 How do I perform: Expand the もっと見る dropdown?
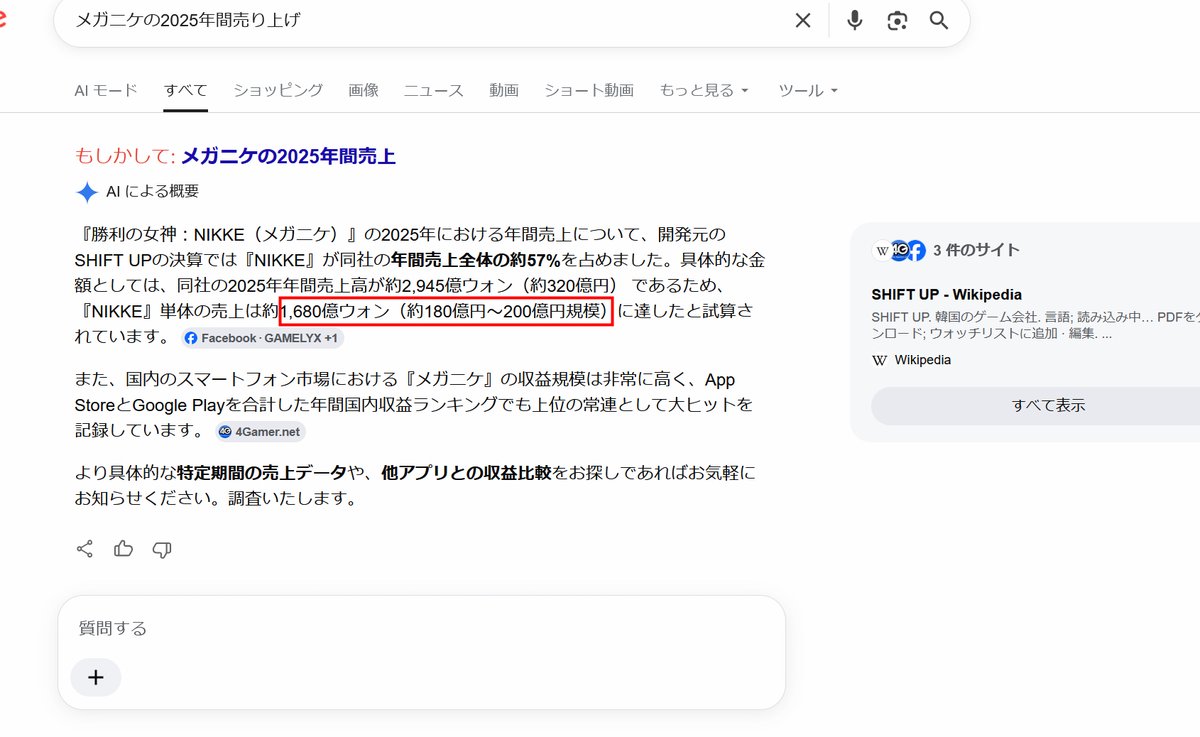(x=704, y=90)
